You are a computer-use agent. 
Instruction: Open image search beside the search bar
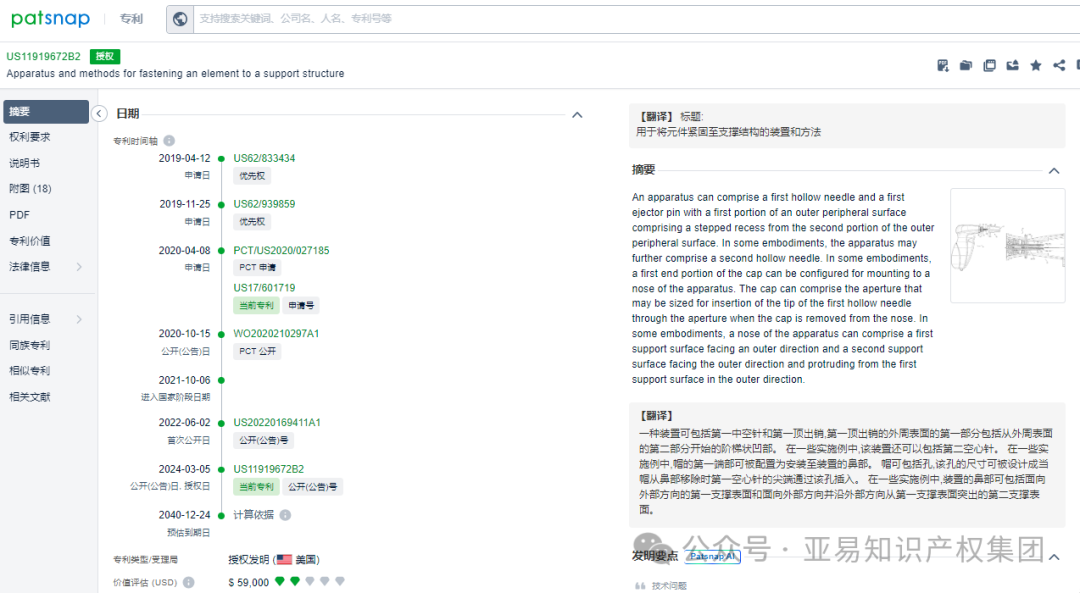click(180, 18)
